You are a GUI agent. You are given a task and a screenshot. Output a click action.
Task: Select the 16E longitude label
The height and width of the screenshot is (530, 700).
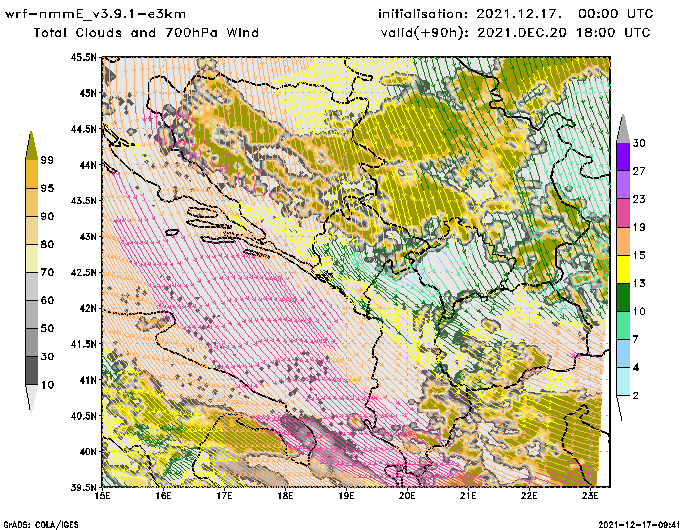(x=163, y=496)
